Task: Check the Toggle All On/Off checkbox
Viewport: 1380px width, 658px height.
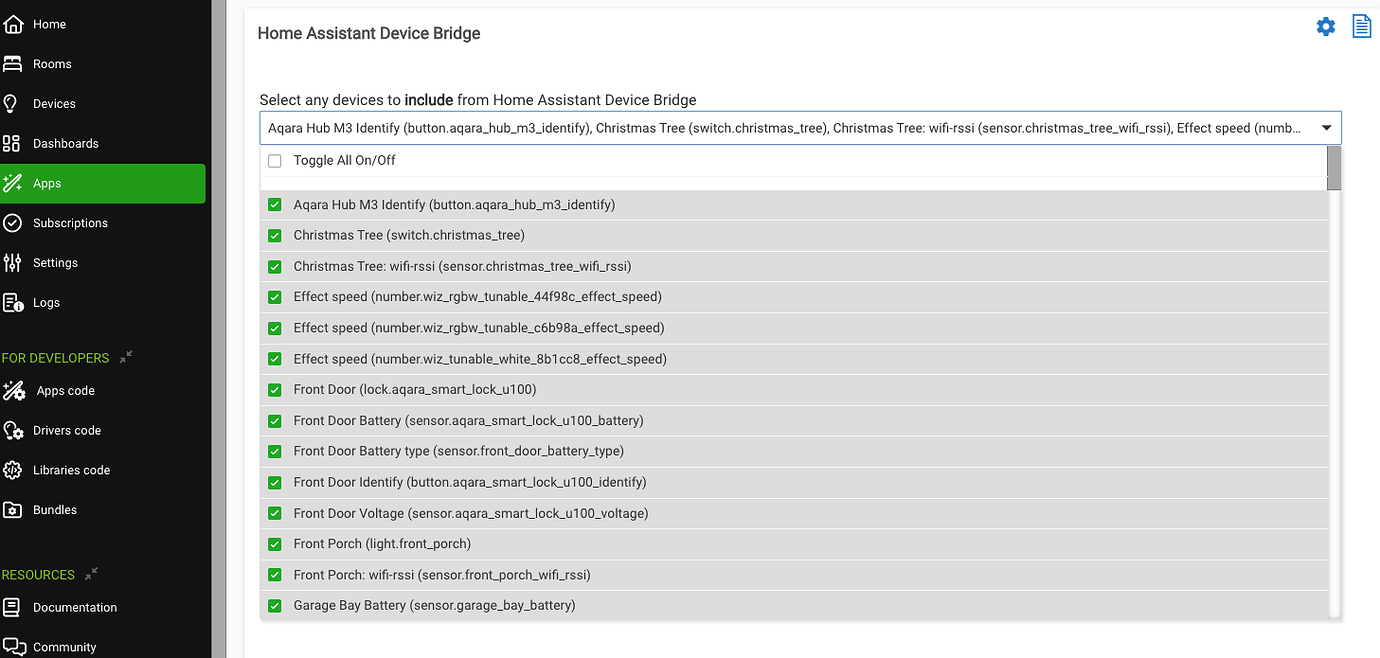Action: tap(275, 160)
